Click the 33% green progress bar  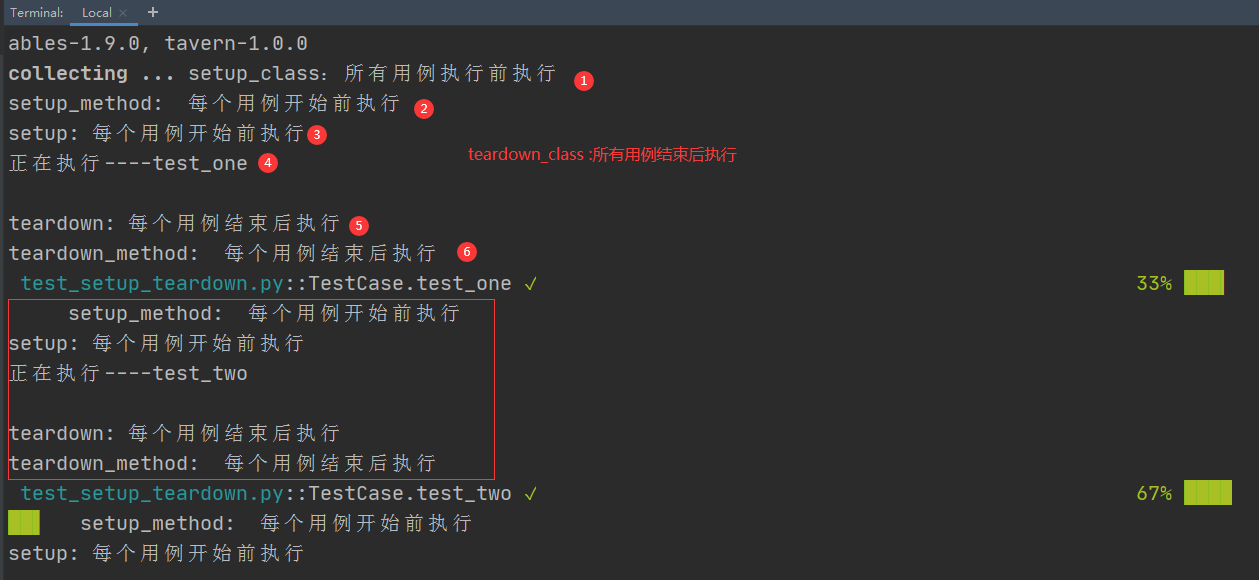(x=1203, y=283)
